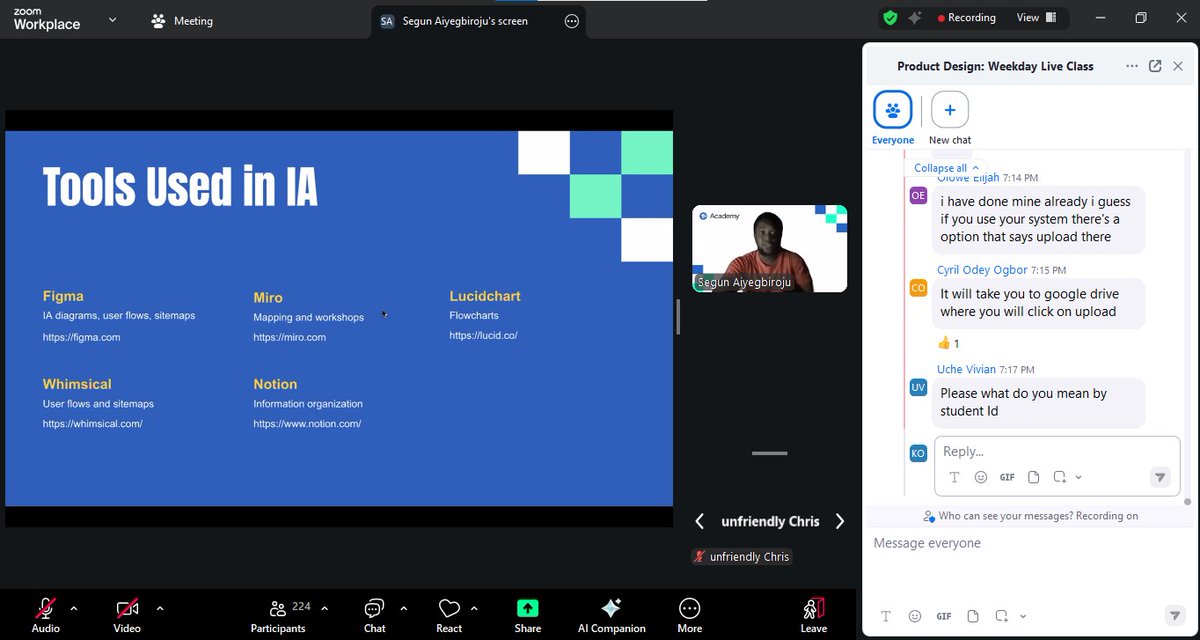1200x640 pixels.
Task: Click the Leave meeting button
Action: point(814,614)
